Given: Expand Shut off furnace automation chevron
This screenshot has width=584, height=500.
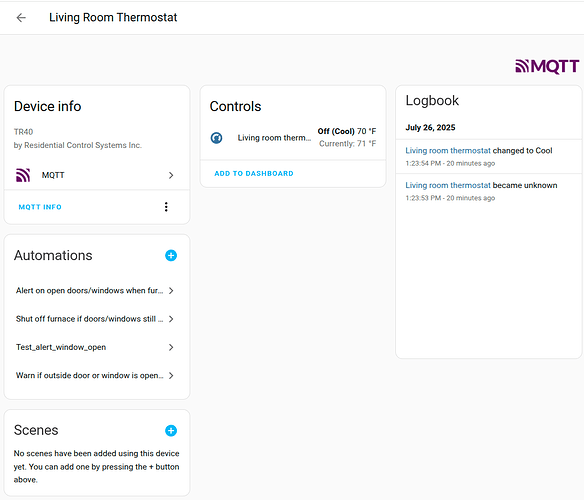Looking at the screenshot, I should click(x=171, y=319).
